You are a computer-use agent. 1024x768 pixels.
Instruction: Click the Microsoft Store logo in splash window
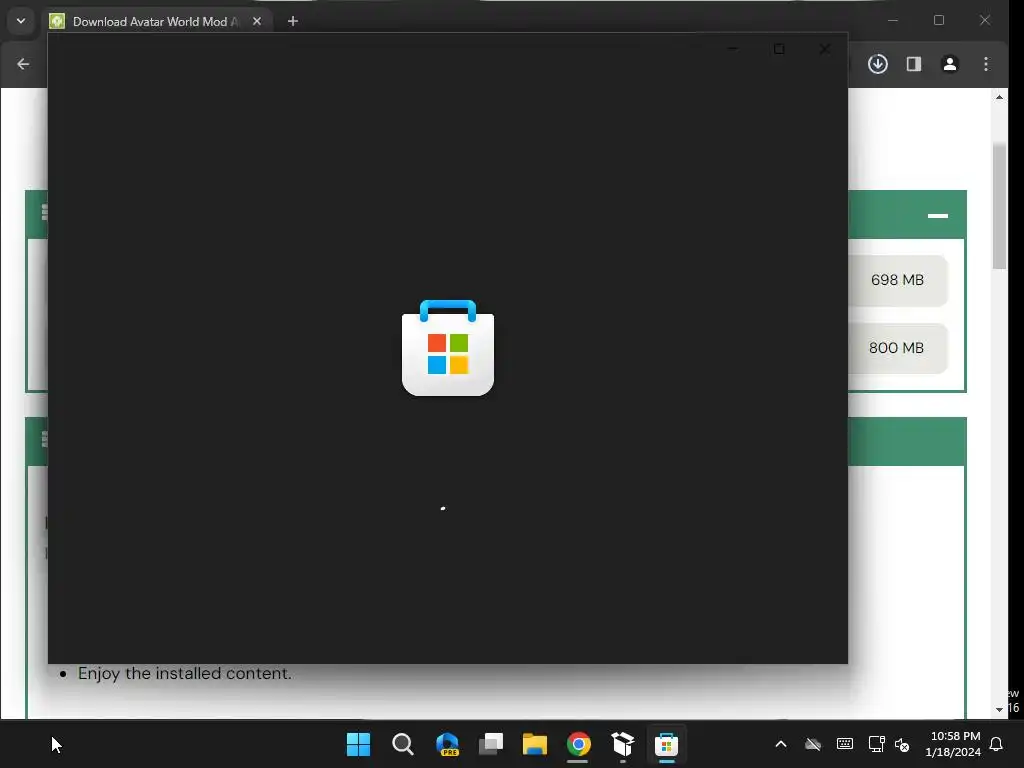(x=448, y=347)
